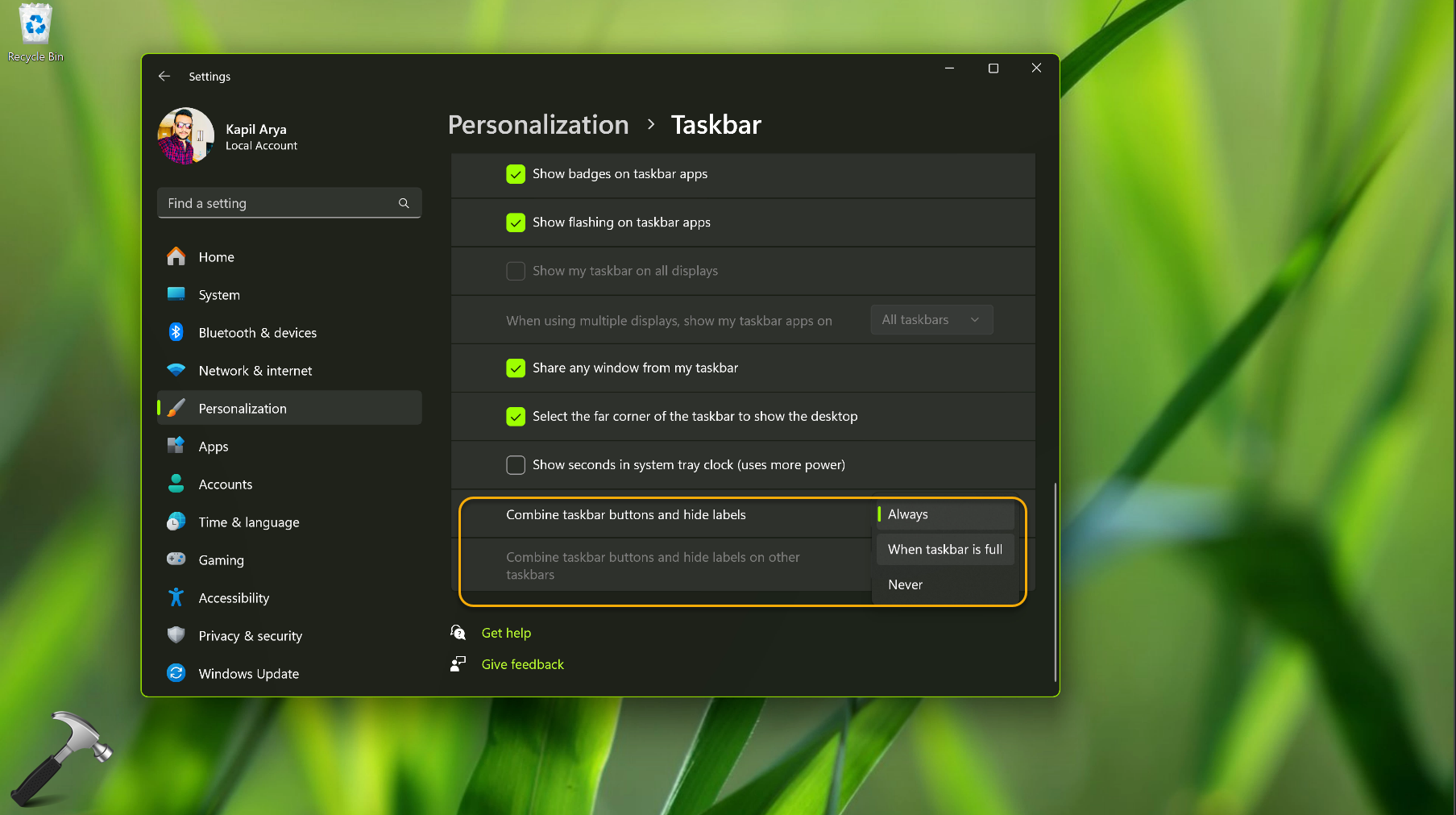Click Give feedback
The image size is (1456, 815).
coord(522,663)
